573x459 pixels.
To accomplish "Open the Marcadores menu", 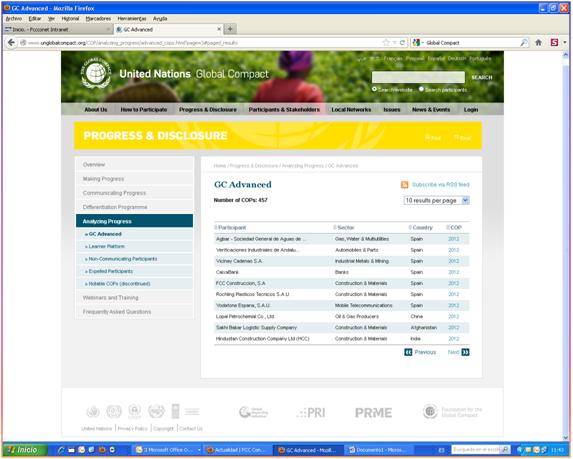I will [x=98, y=19].
